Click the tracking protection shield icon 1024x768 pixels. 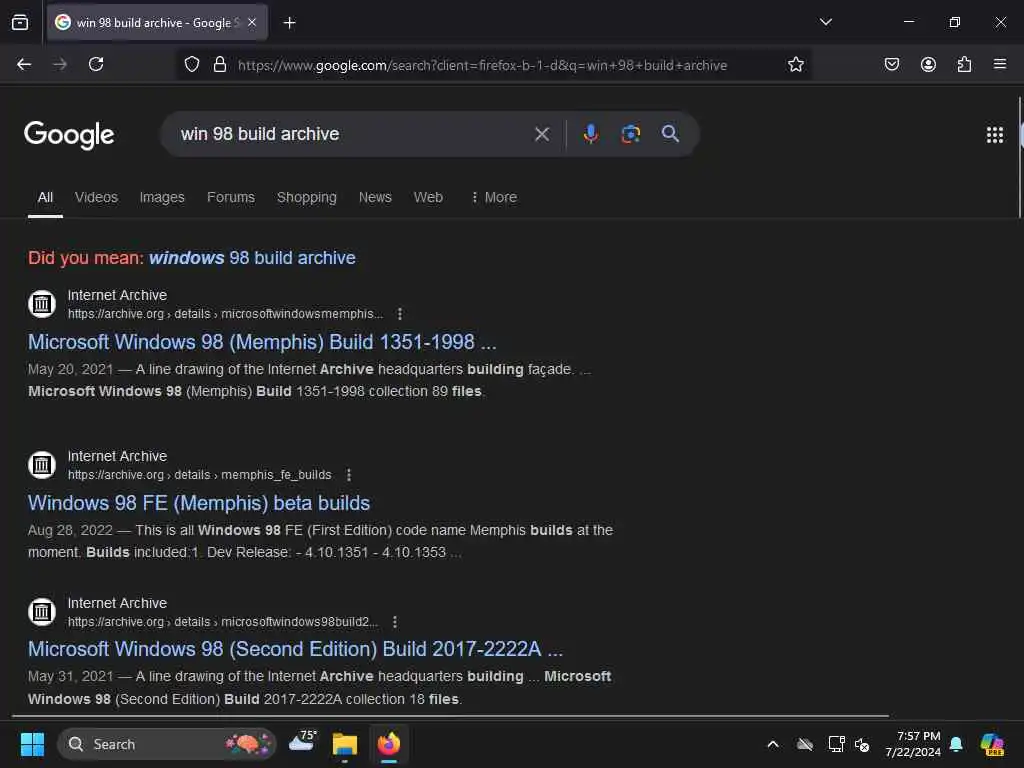click(x=191, y=64)
